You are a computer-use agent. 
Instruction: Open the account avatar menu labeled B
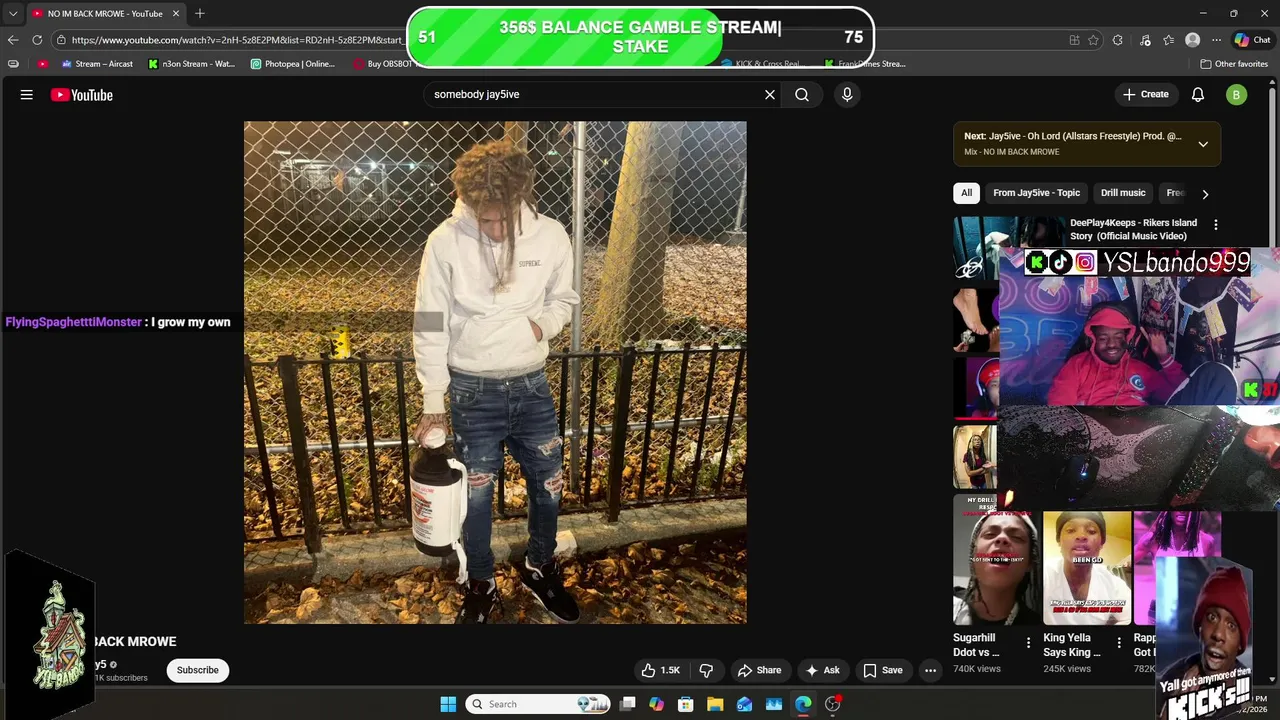coord(1237,95)
